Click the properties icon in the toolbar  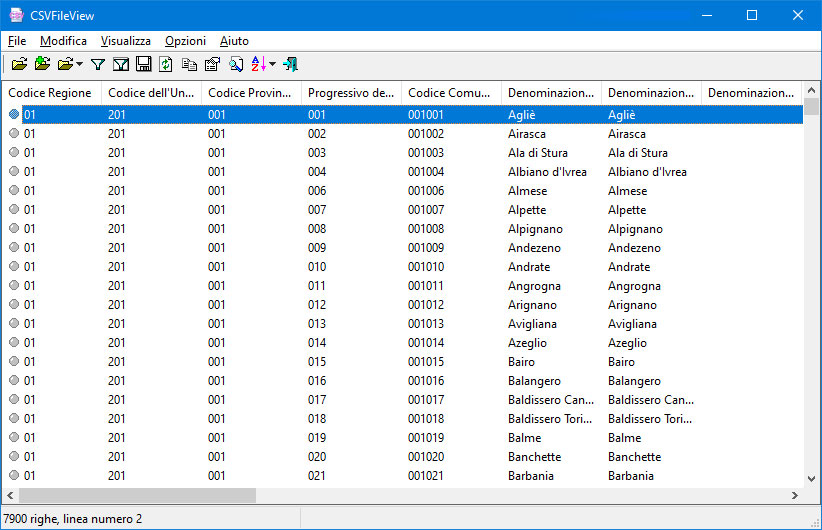point(212,64)
